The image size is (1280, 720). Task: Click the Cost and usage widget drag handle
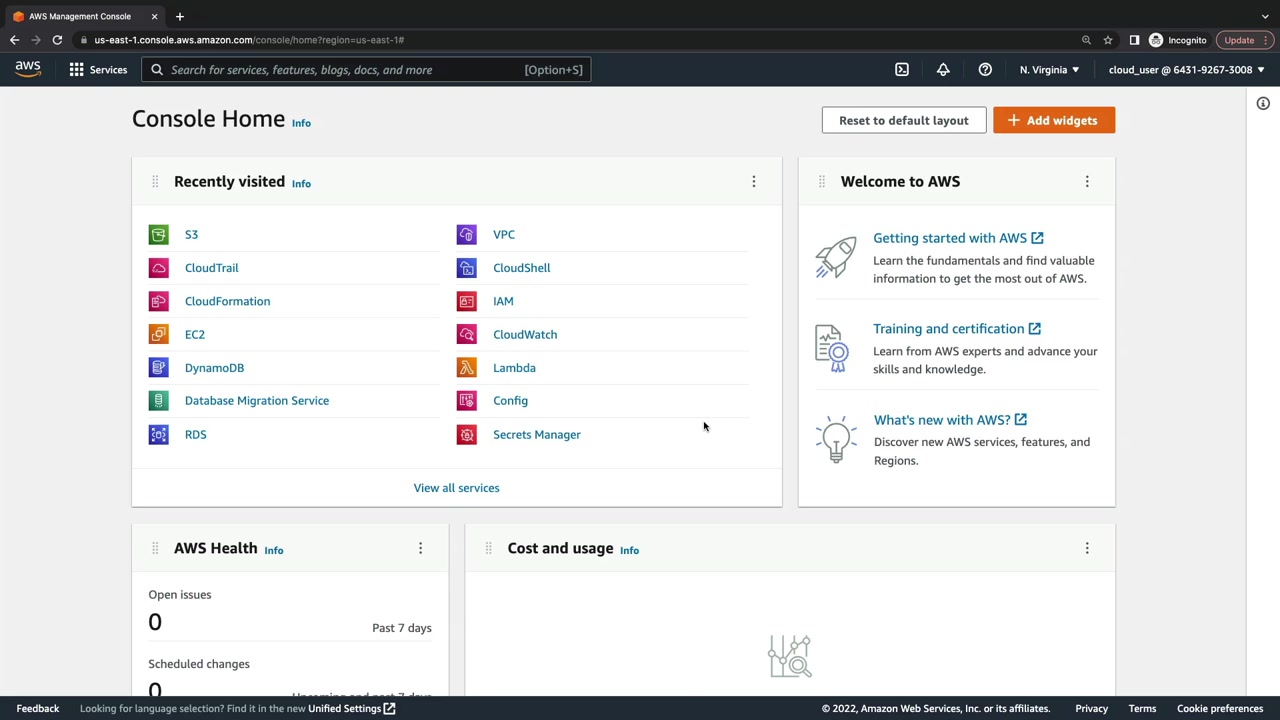(x=488, y=548)
